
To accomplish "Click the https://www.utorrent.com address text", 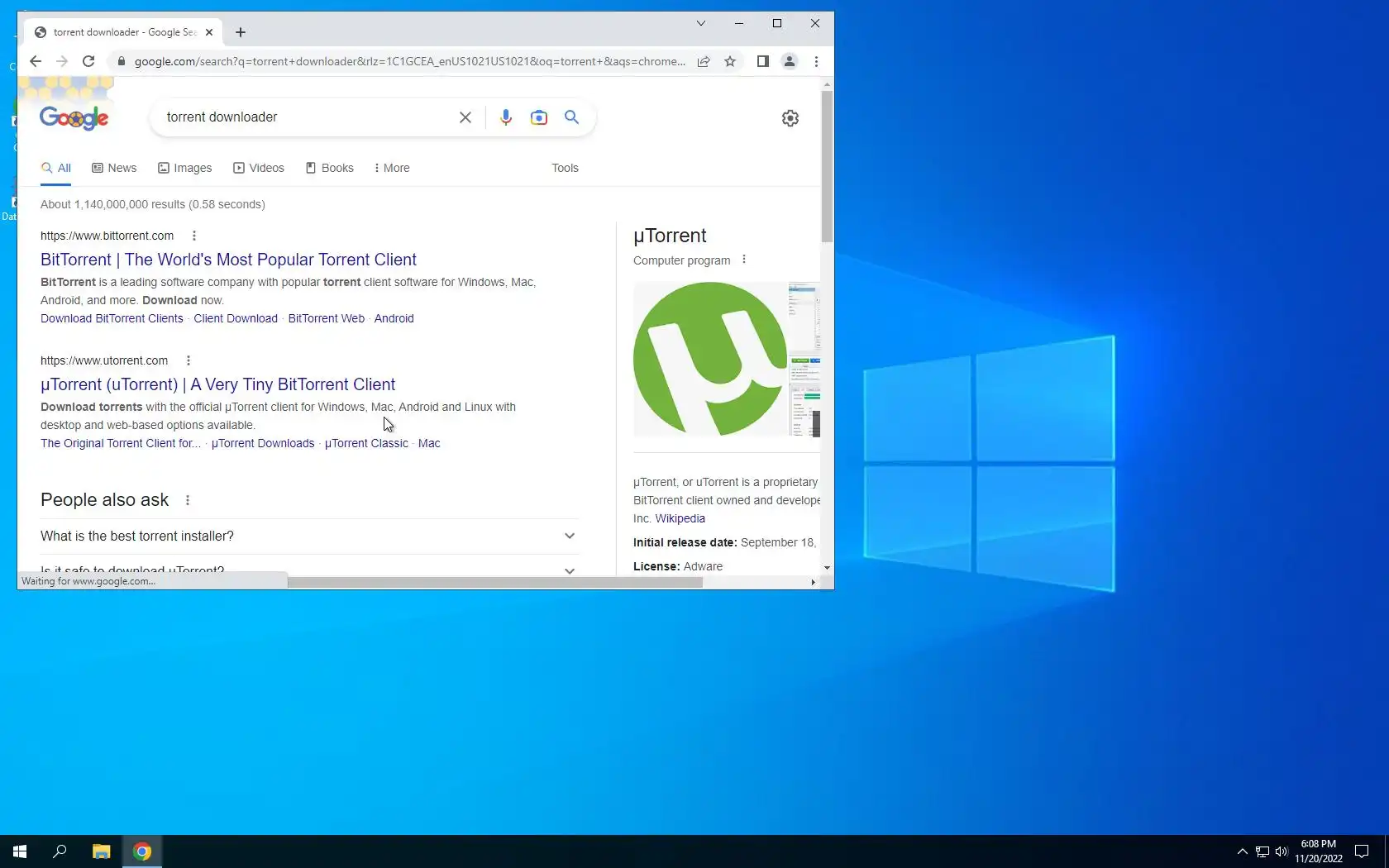I will point(104,360).
